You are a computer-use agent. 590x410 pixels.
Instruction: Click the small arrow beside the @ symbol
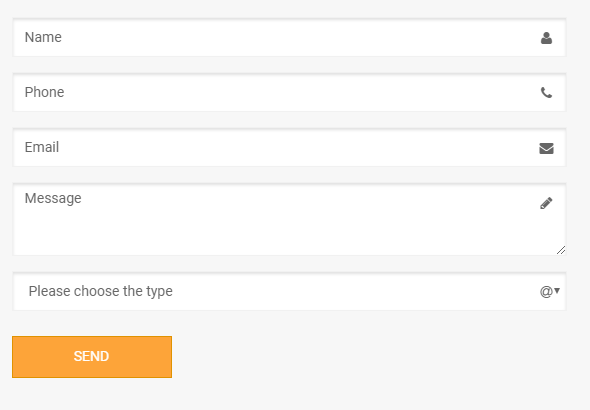coord(557,290)
